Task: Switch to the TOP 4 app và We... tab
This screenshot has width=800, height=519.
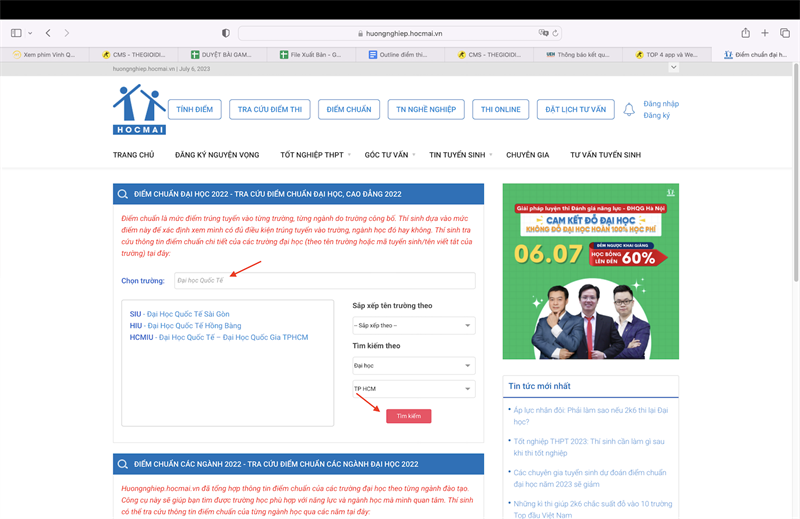Action: [x=667, y=55]
